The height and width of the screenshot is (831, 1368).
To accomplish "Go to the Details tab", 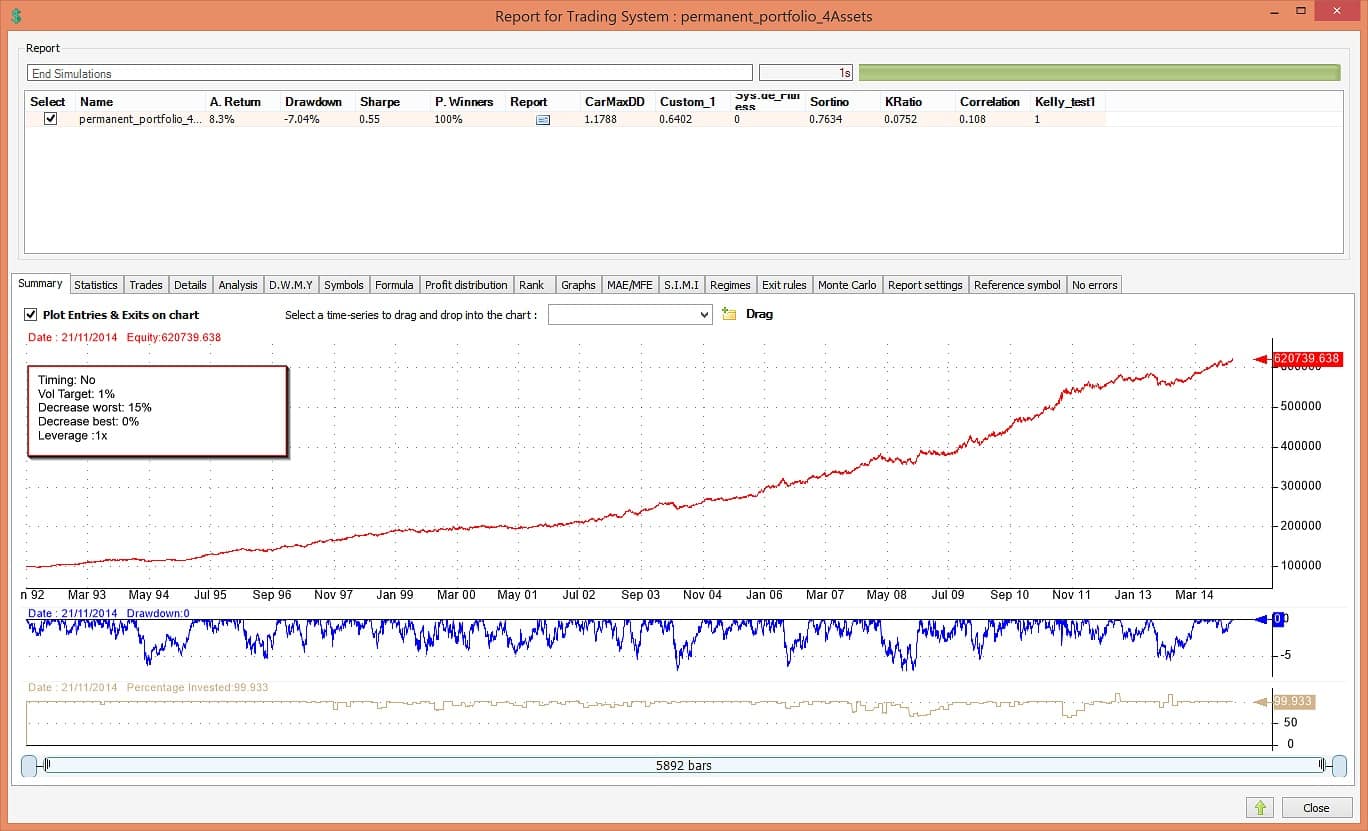I will (x=190, y=285).
